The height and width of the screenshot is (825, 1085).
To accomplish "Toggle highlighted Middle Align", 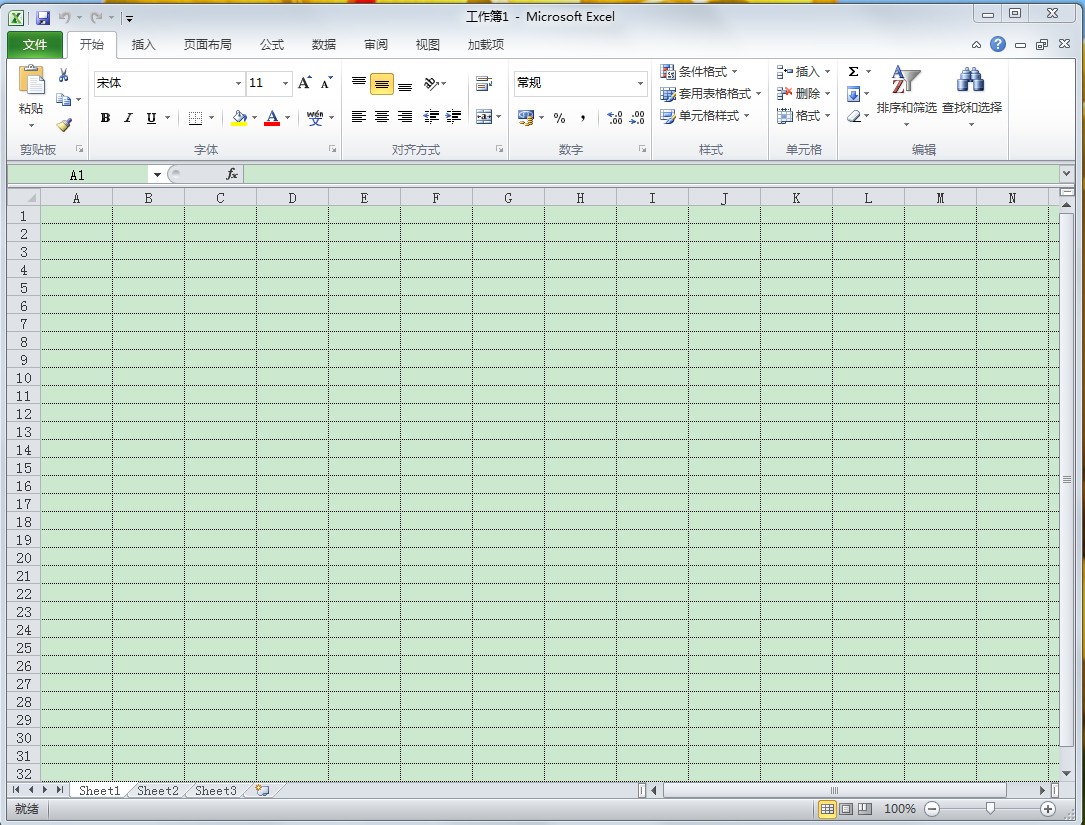I will (x=381, y=84).
